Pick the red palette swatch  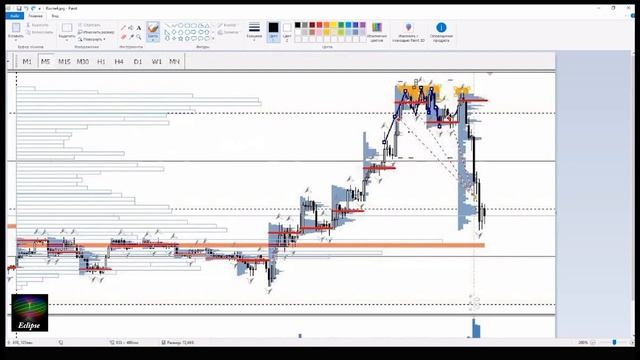click(319, 25)
